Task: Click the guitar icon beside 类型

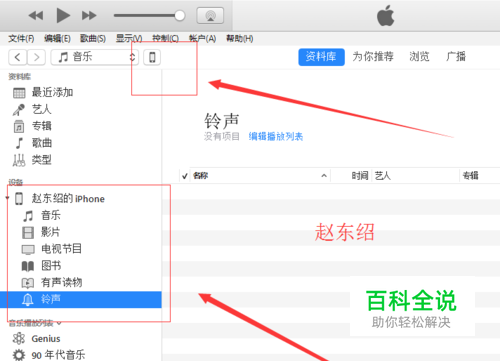Action: pos(19,160)
